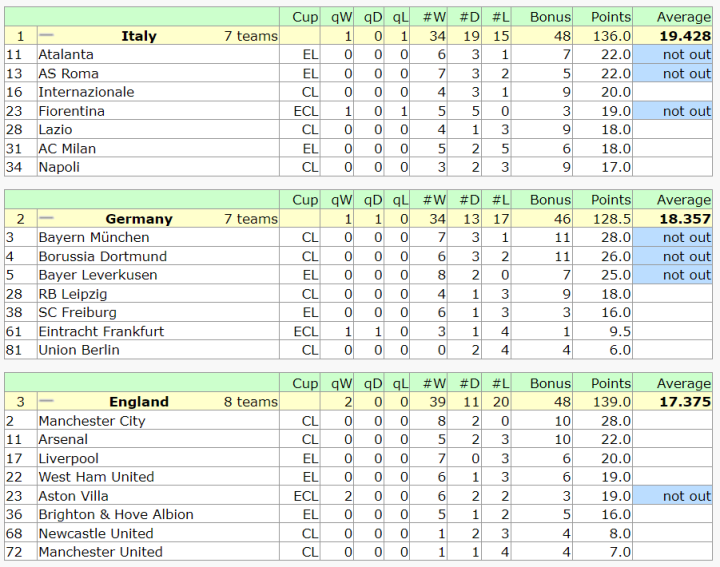
Task: Open the Atalanta team link
Action: pyautogui.click(x=66, y=55)
